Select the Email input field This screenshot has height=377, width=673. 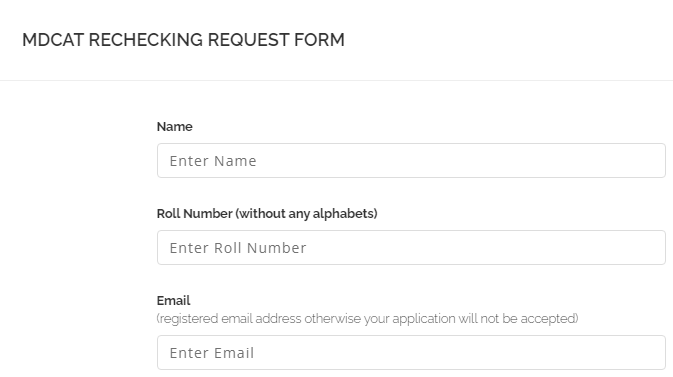pyautogui.click(x=411, y=353)
